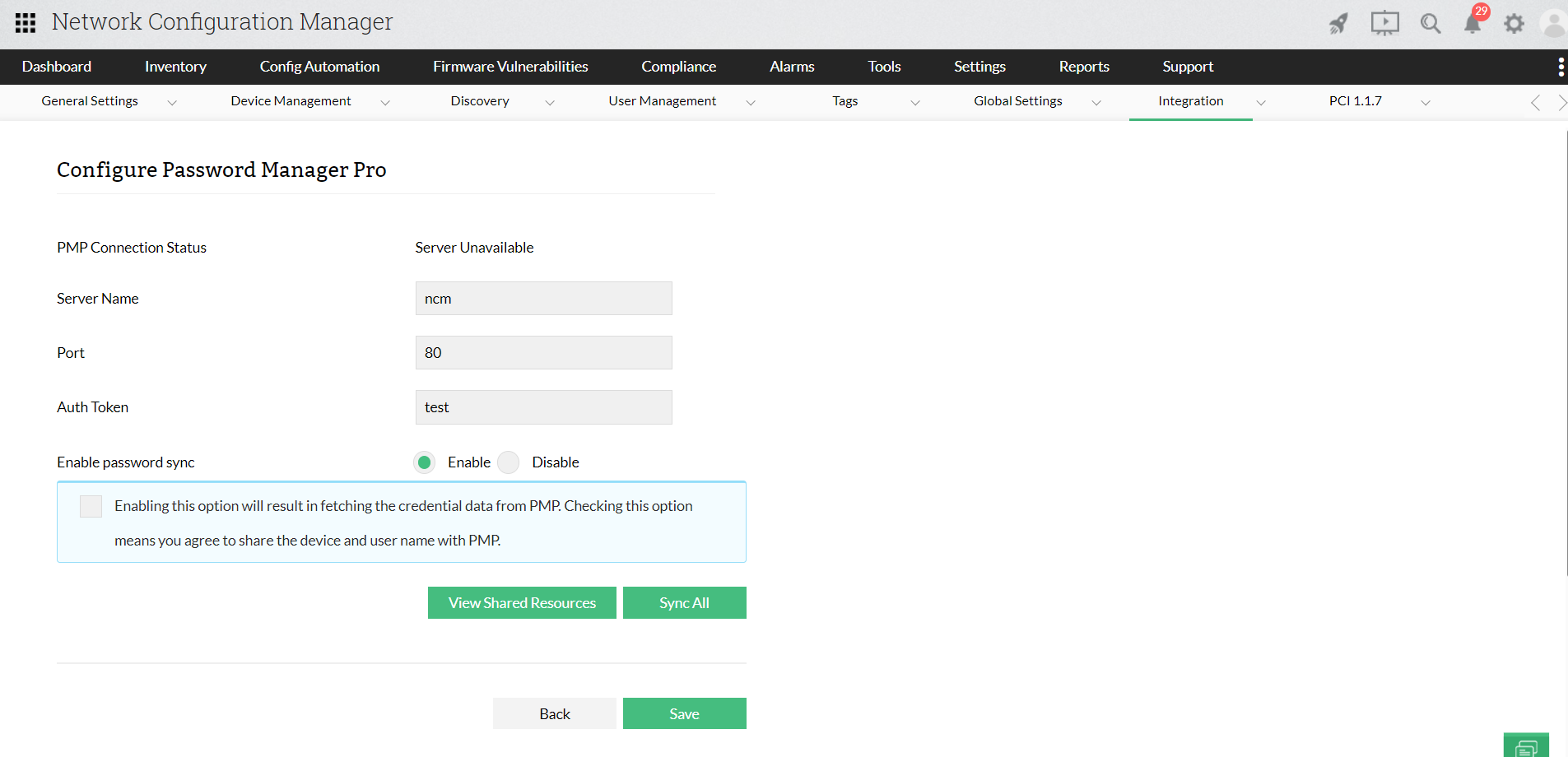Open notifications bell showing 29 alerts

tap(1473, 25)
